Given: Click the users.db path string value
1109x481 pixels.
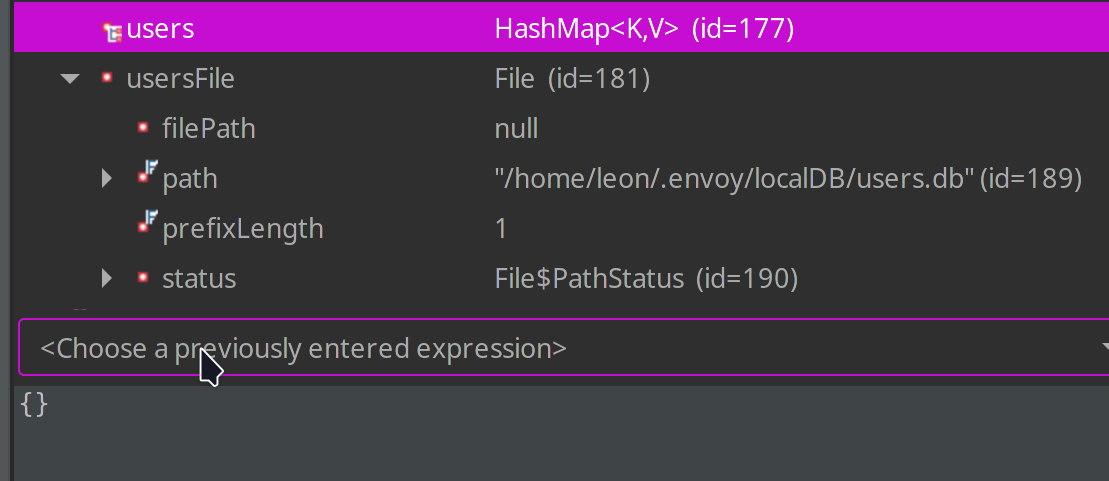Looking at the screenshot, I should (x=735, y=179).
